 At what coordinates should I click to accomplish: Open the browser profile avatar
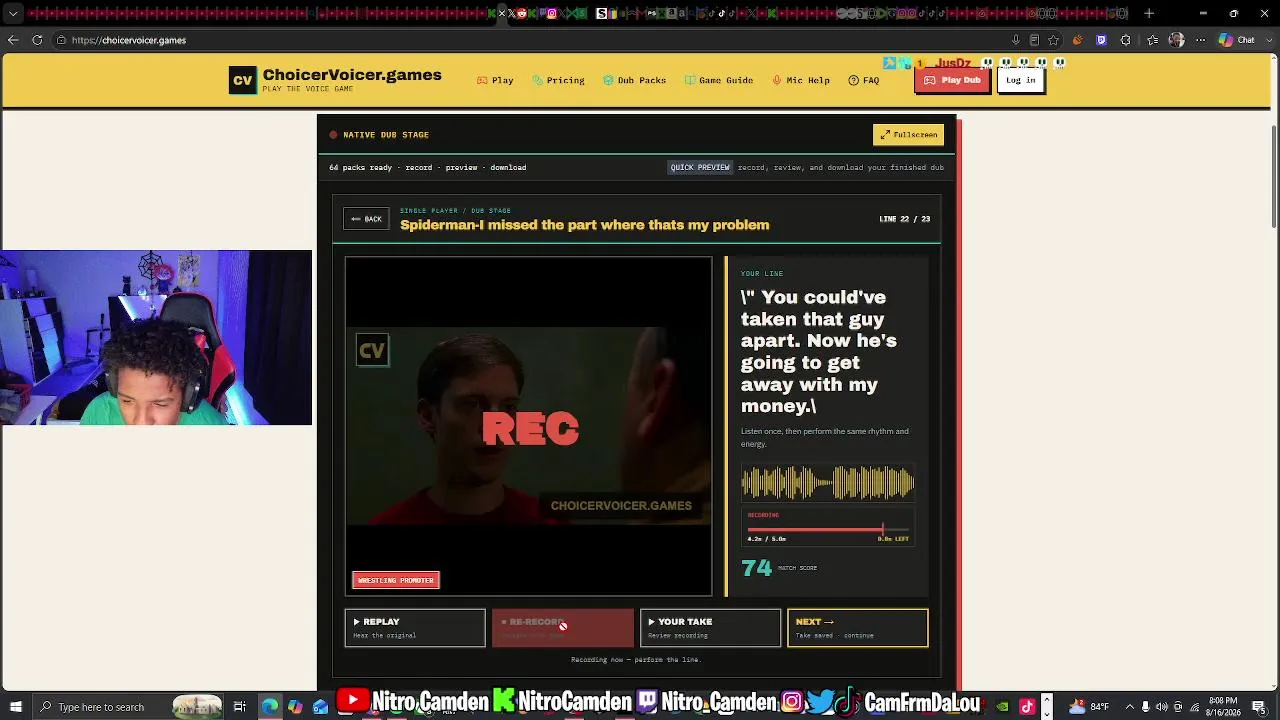pyautogui.click(x=1176, y=40)
